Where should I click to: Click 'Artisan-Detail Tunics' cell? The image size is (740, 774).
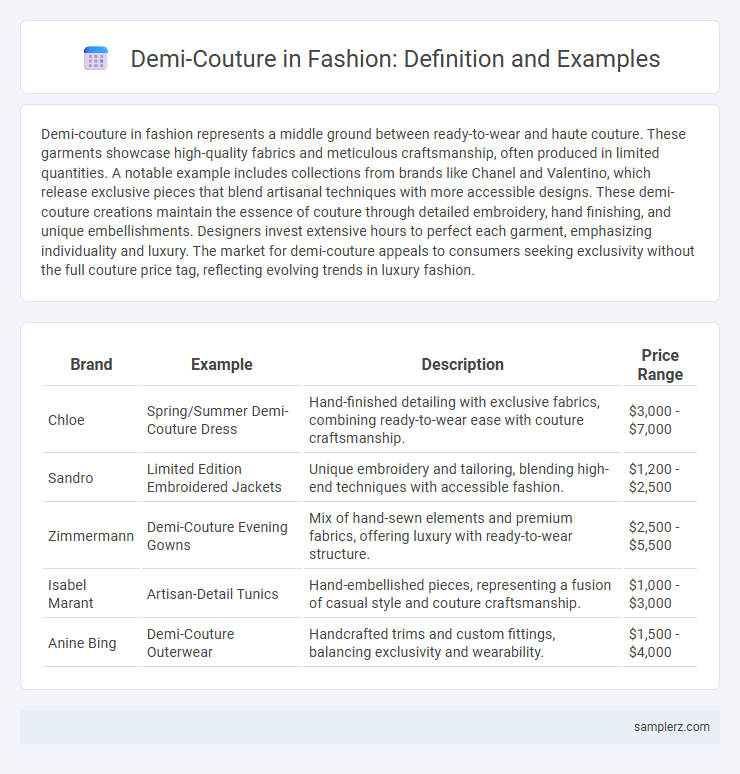[x=222, y=594]
